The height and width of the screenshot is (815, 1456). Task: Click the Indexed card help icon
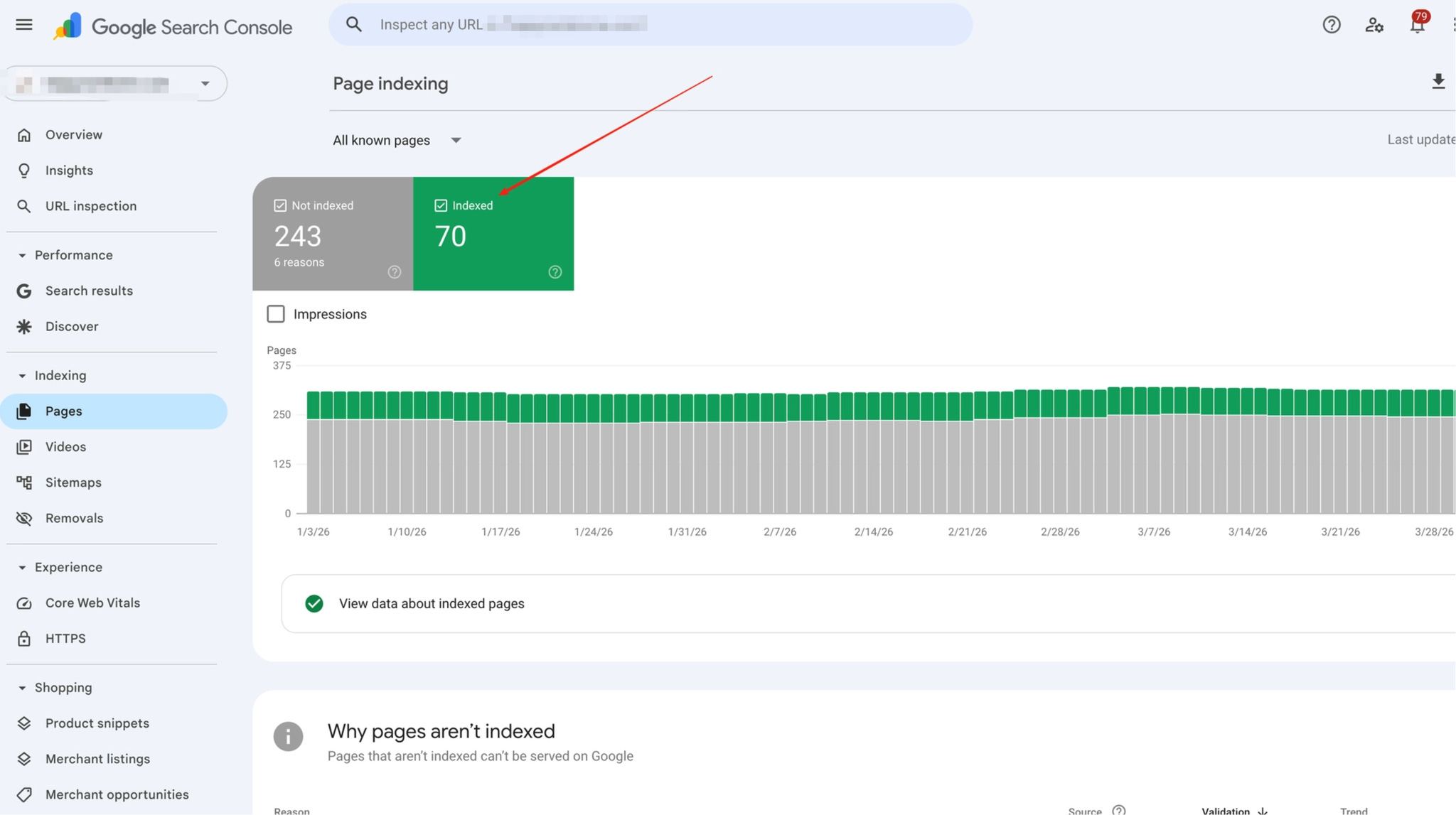[x=555, y=272]
